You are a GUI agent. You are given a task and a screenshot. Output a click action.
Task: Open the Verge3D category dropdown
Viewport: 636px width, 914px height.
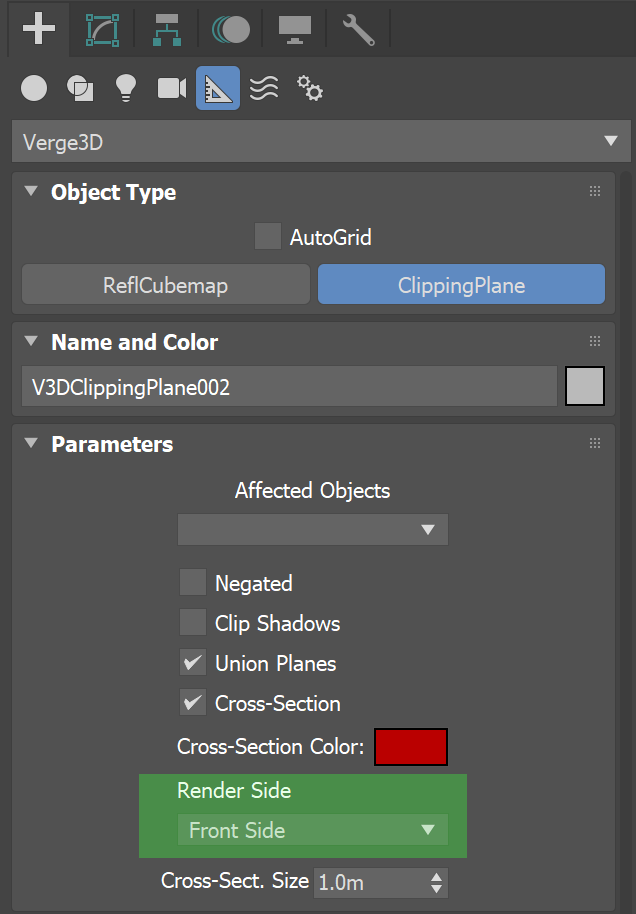321,142
